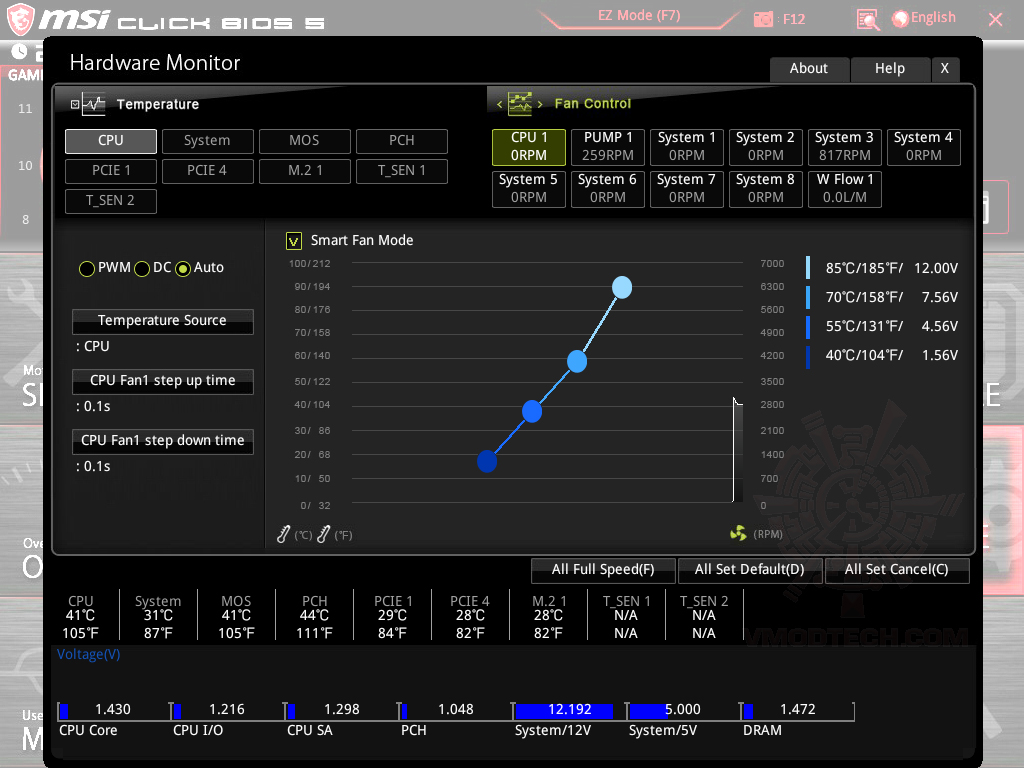This screenshot has height=768, width=1024.
Task: Click the Voltage(V) section label
Action: point(89,654)
